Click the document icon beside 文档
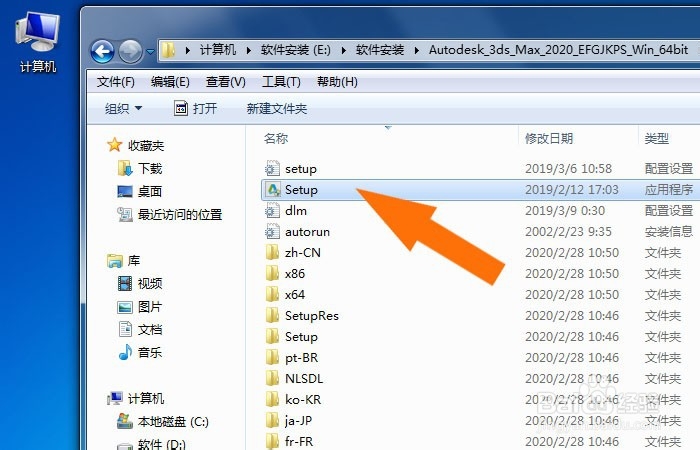Viewport: 700px width, 450px height. [x=125, y=329]
